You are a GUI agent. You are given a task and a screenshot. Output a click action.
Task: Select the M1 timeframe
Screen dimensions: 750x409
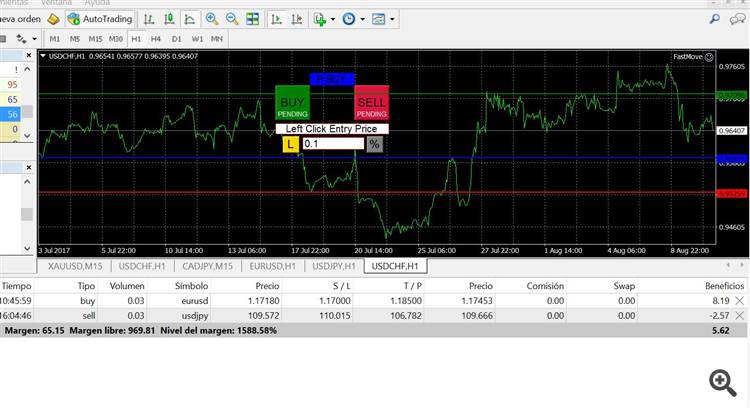tap(55, 39)
